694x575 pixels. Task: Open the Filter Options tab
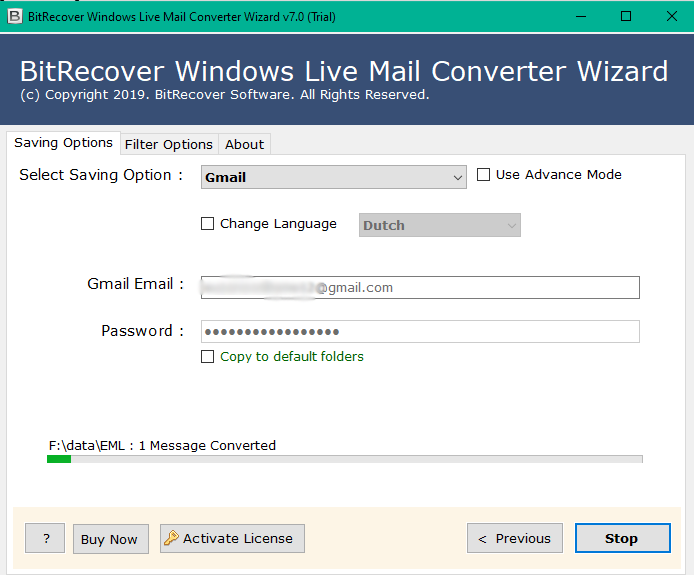pos(169,144)
